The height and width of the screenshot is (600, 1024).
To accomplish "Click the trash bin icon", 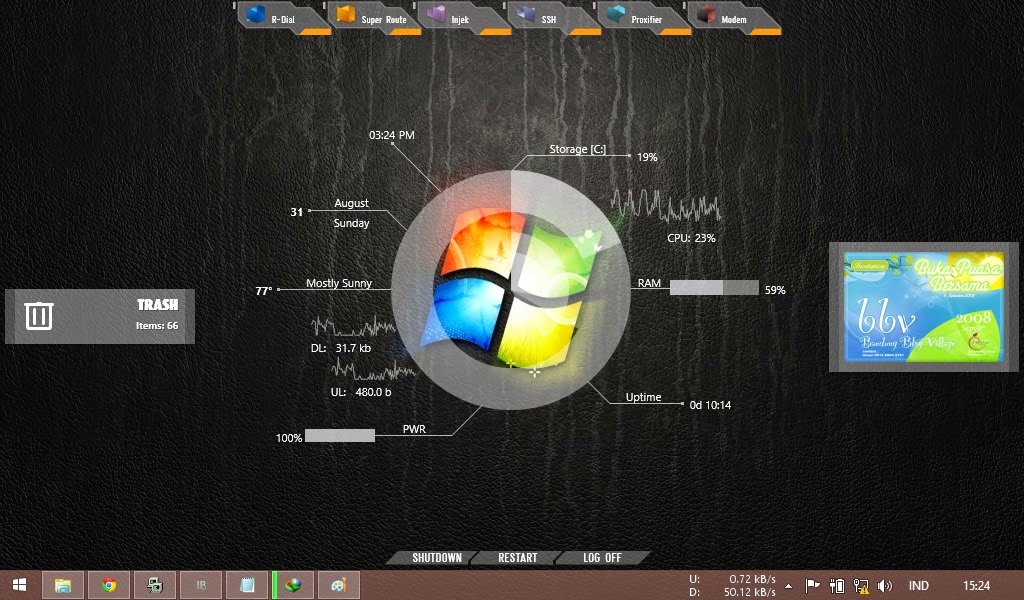I will point(39,316).
